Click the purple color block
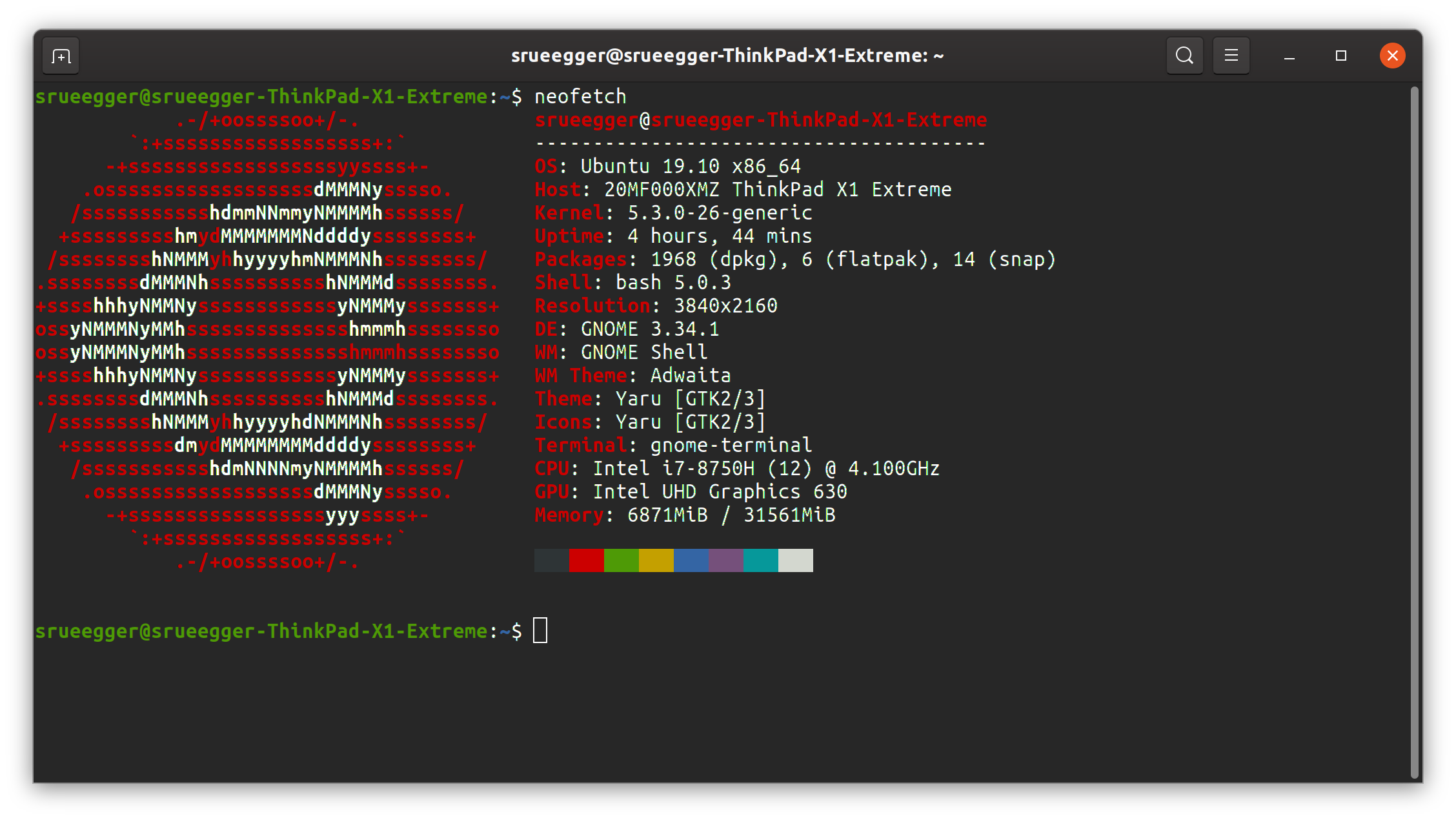The image size is (1456, 820). pyautogui.click(x=725, y=560)
